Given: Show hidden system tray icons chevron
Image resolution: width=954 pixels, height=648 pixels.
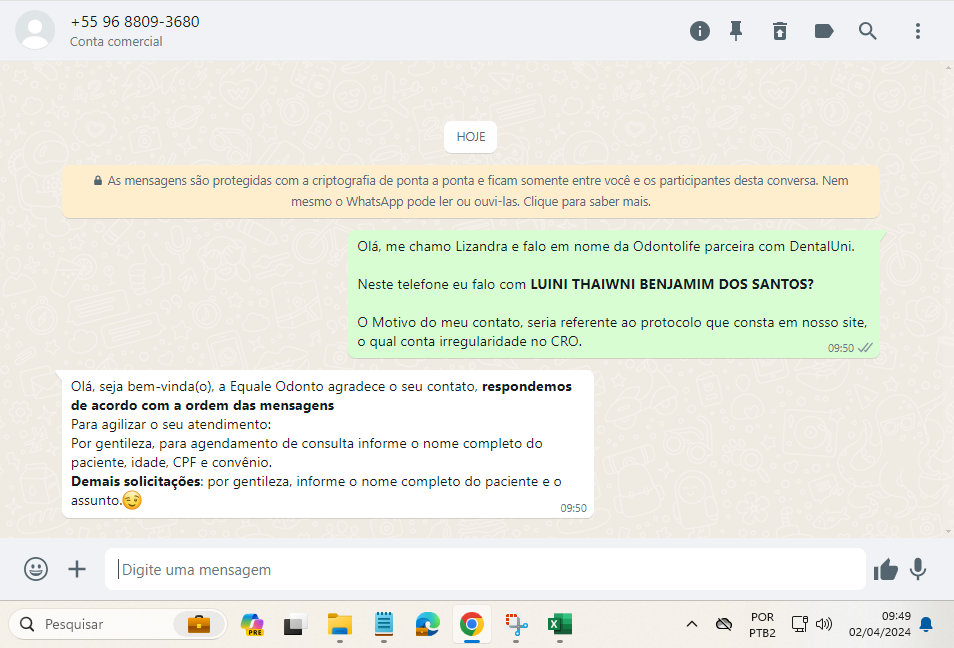Looking at the screenshot, I should tap(691, 624).
